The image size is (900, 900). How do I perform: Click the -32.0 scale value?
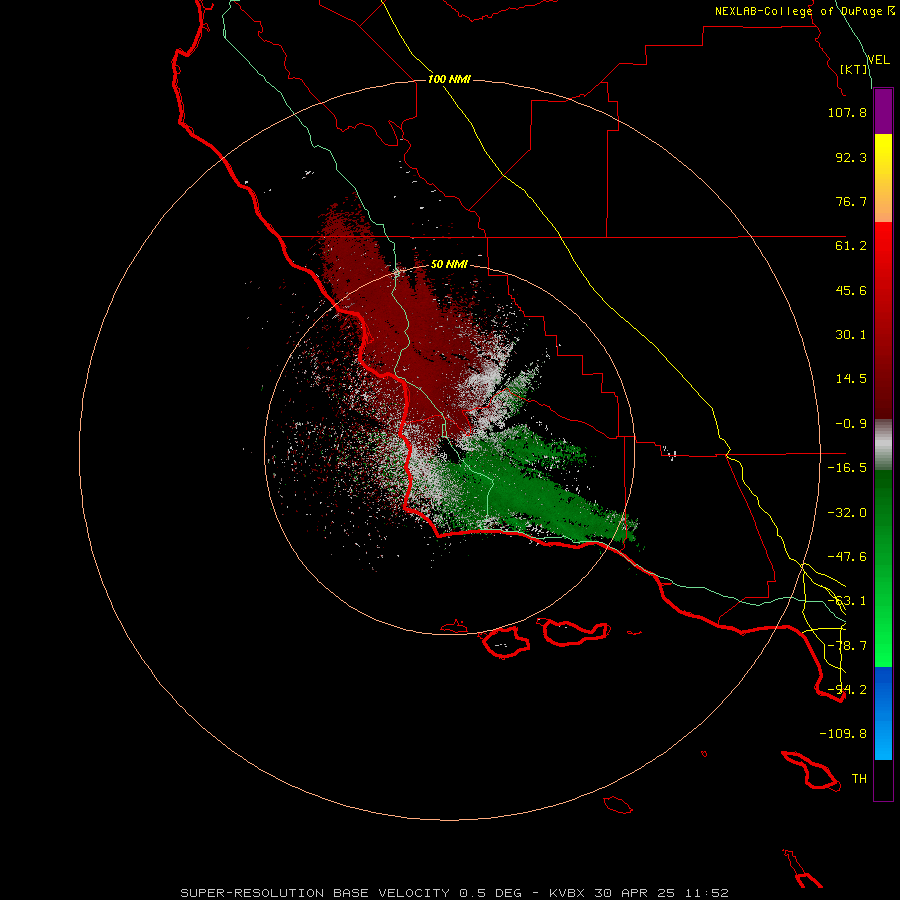[x=847, y=513]
